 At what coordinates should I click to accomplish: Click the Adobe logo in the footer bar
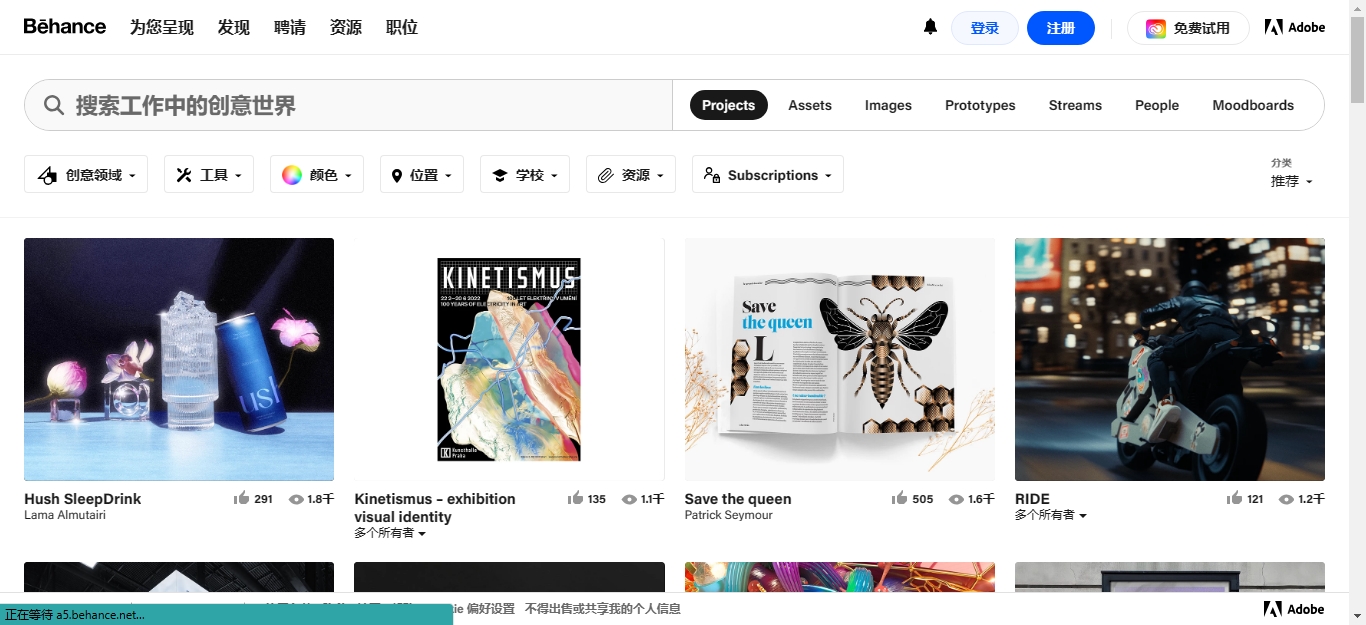(1294, 609)
